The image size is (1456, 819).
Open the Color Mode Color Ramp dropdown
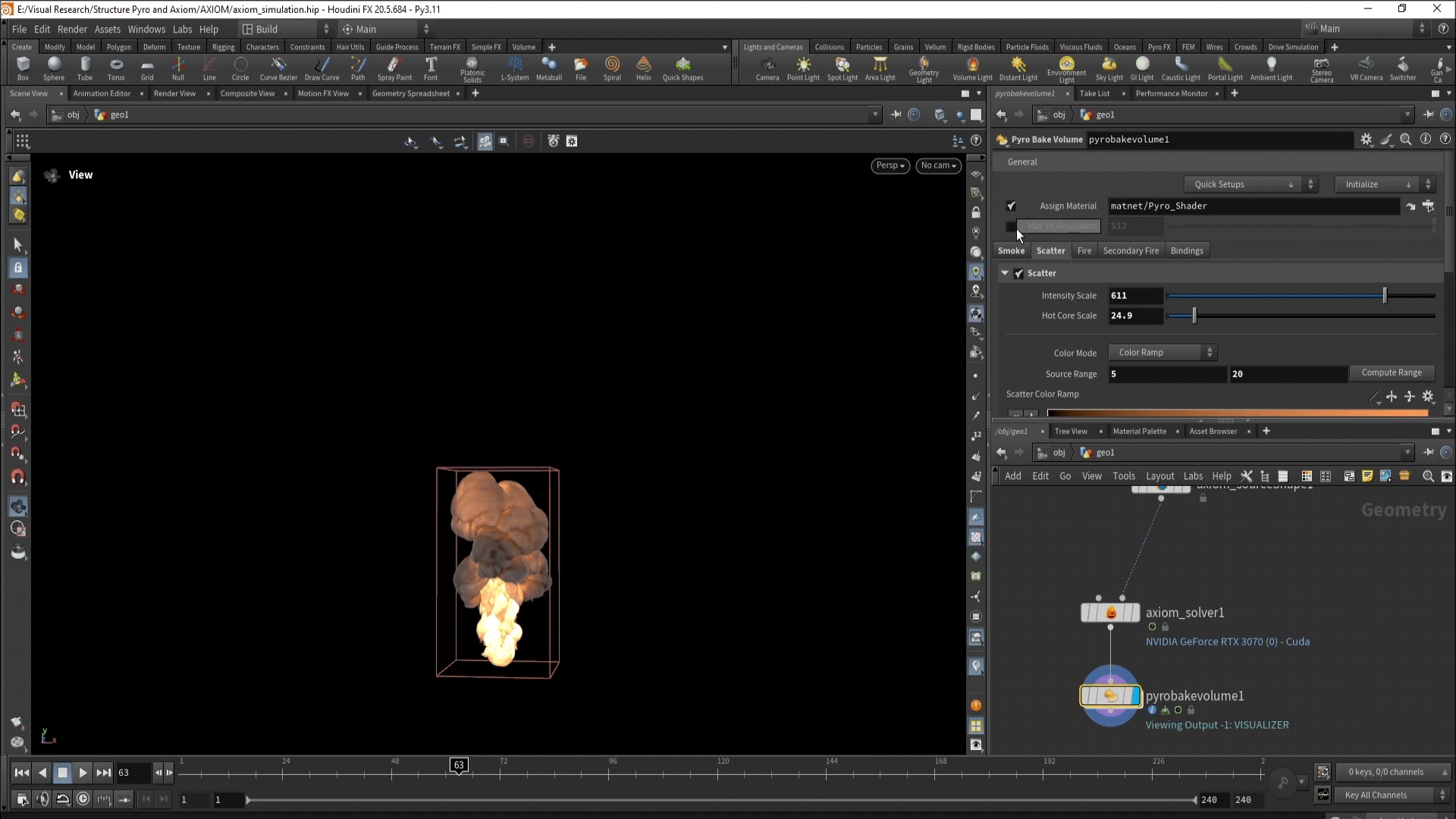point(1163,353)
